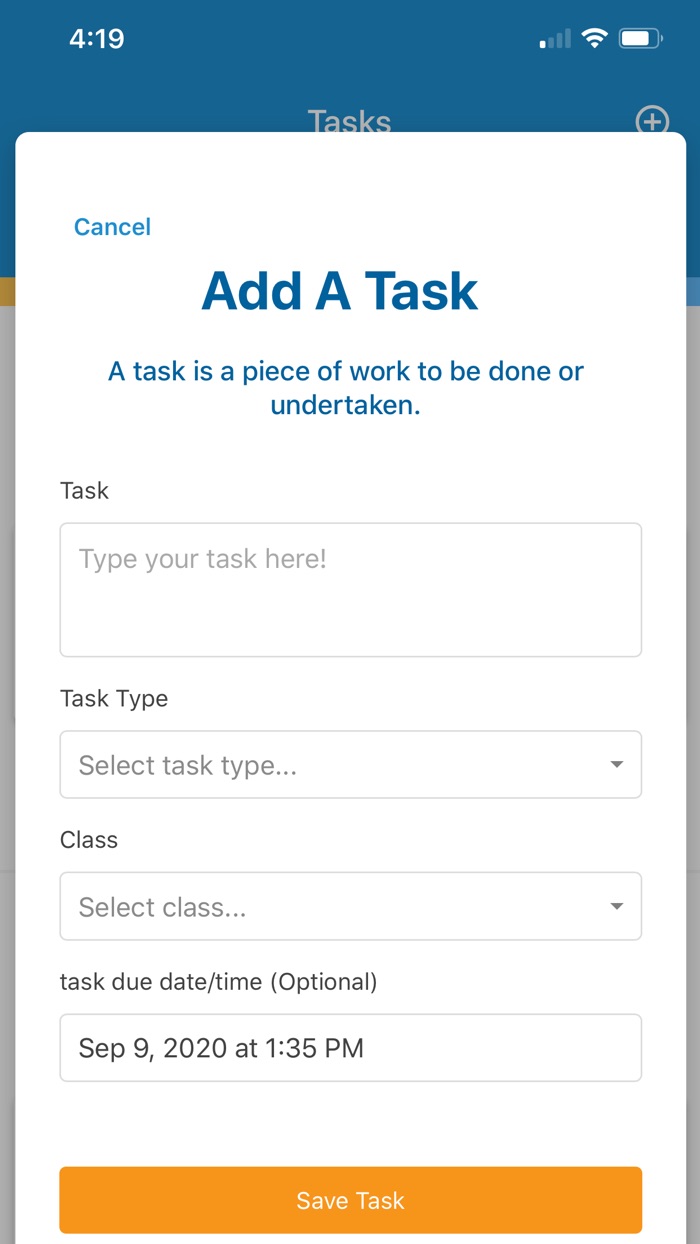Open the task due date/time field
The width and height of the screenshot is (700, 1244).
tap(350, 1048)
